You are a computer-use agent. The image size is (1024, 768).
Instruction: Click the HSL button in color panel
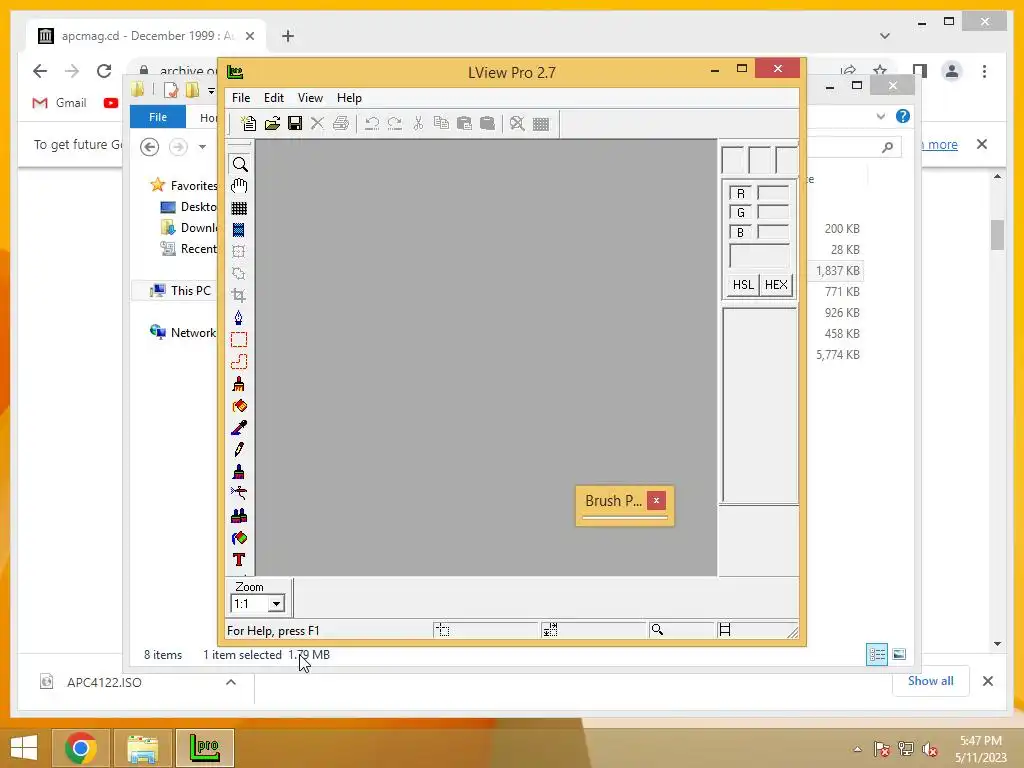[x=743, y=285]
